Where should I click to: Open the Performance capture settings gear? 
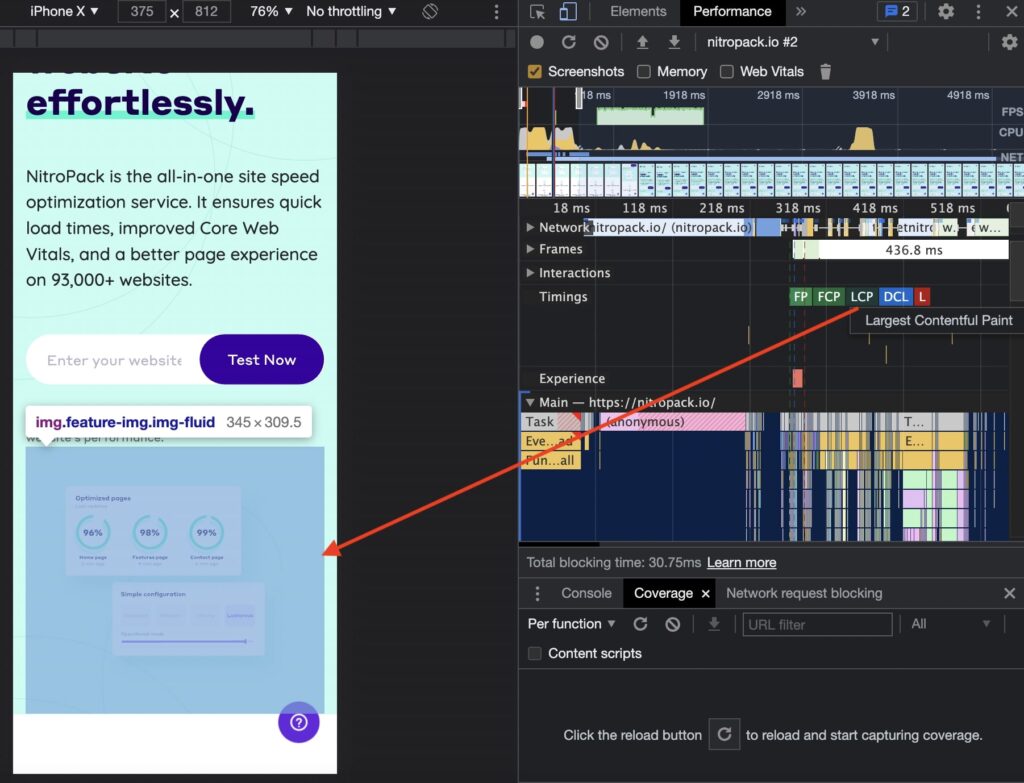click(x=1009, y=42)
